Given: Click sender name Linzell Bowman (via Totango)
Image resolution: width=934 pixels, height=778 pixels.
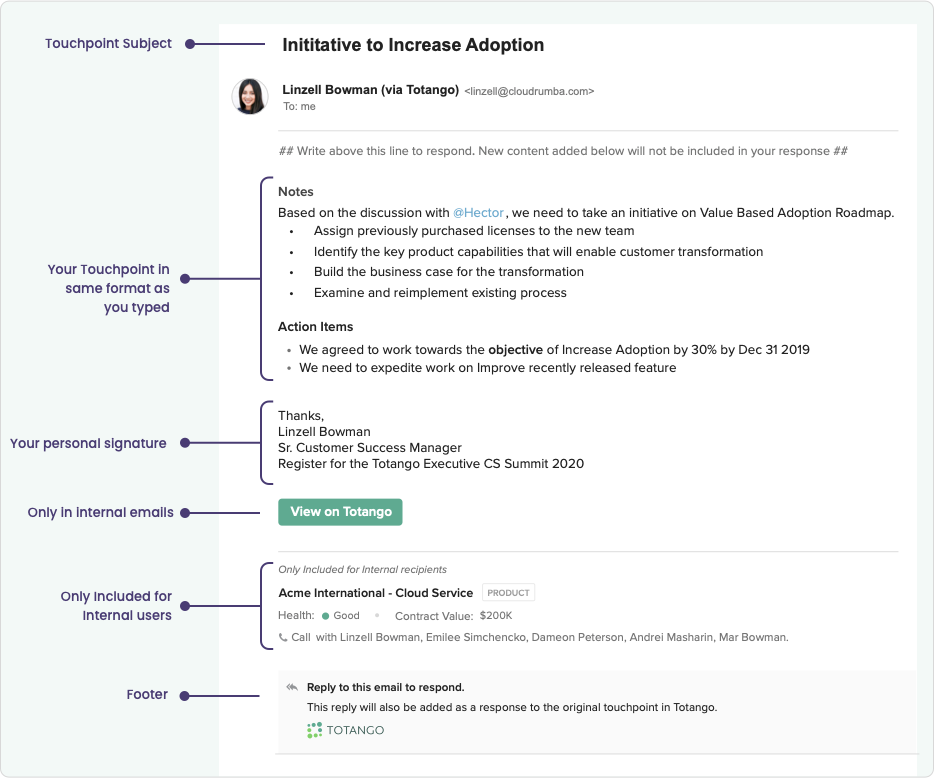Looking at the screenshot, I should [x=371, y=90].
